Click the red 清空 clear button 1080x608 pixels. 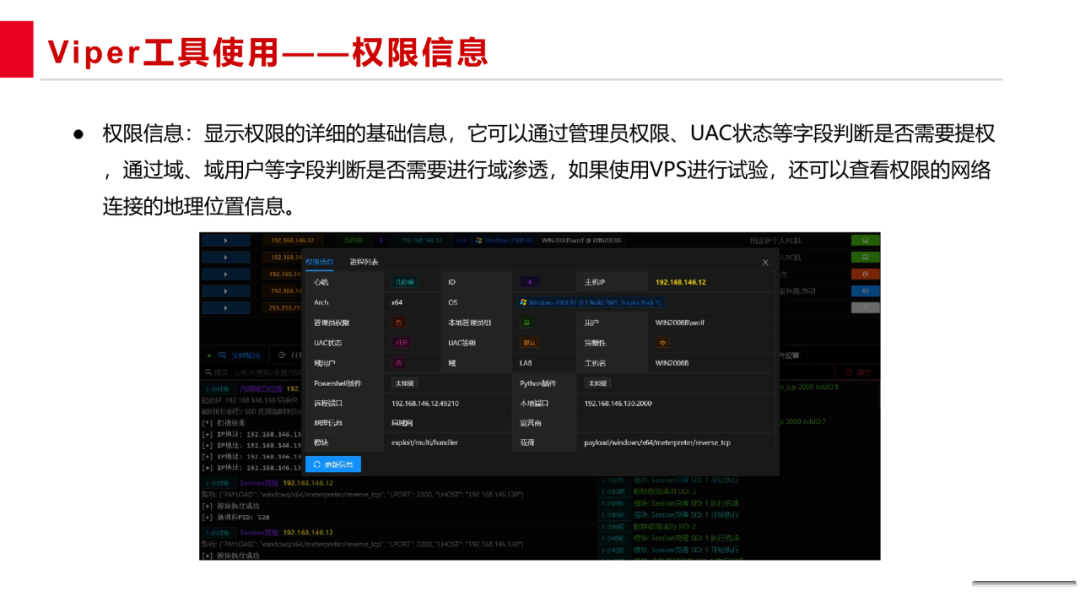pyautogui.click(x=858, y=373)
